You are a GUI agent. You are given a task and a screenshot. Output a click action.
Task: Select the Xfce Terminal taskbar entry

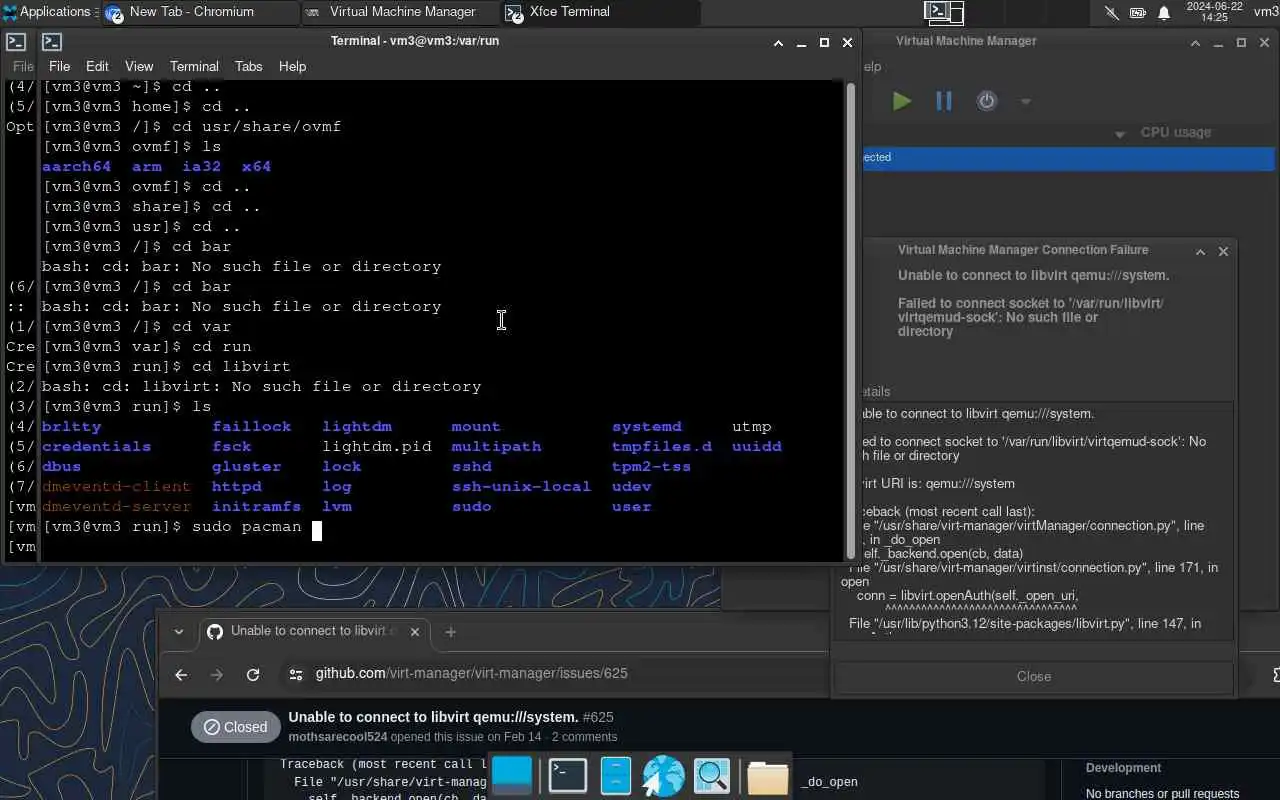[600, 12]
